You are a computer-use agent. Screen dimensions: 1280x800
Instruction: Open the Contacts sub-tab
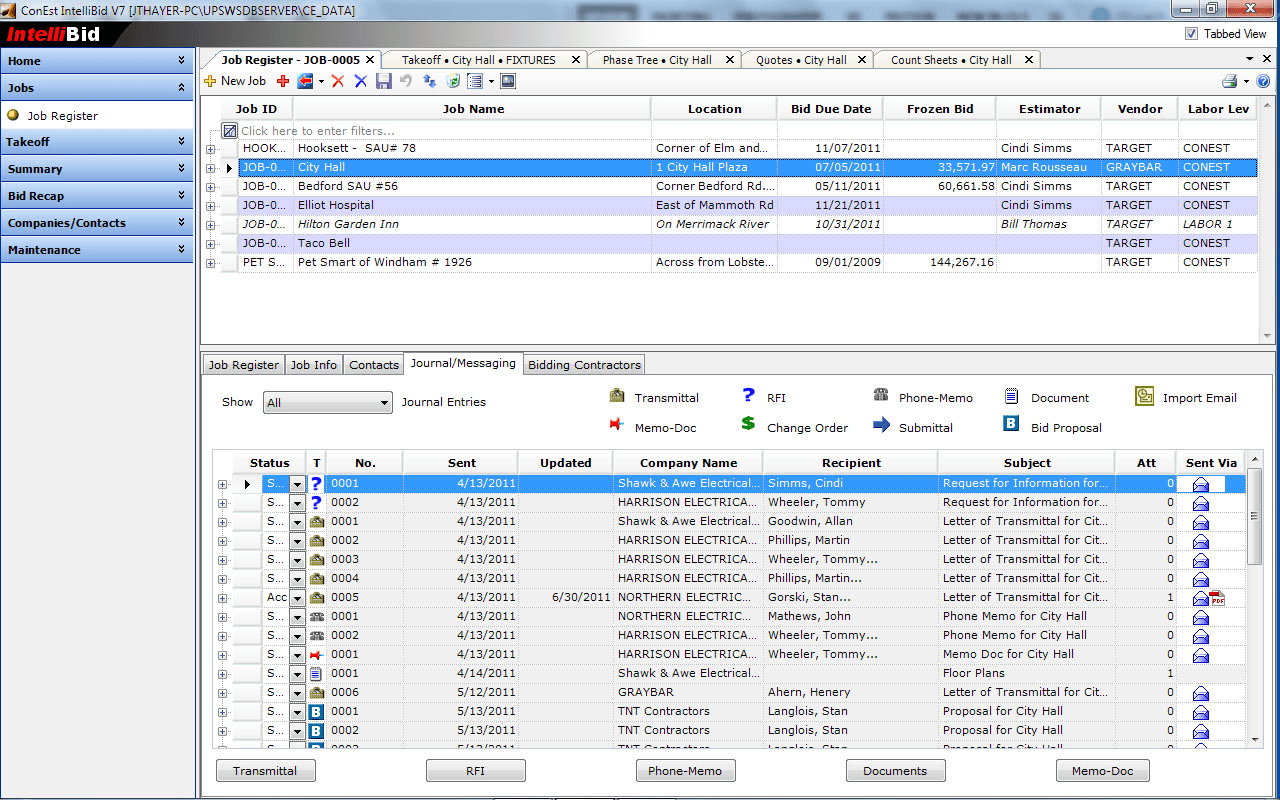374,365
